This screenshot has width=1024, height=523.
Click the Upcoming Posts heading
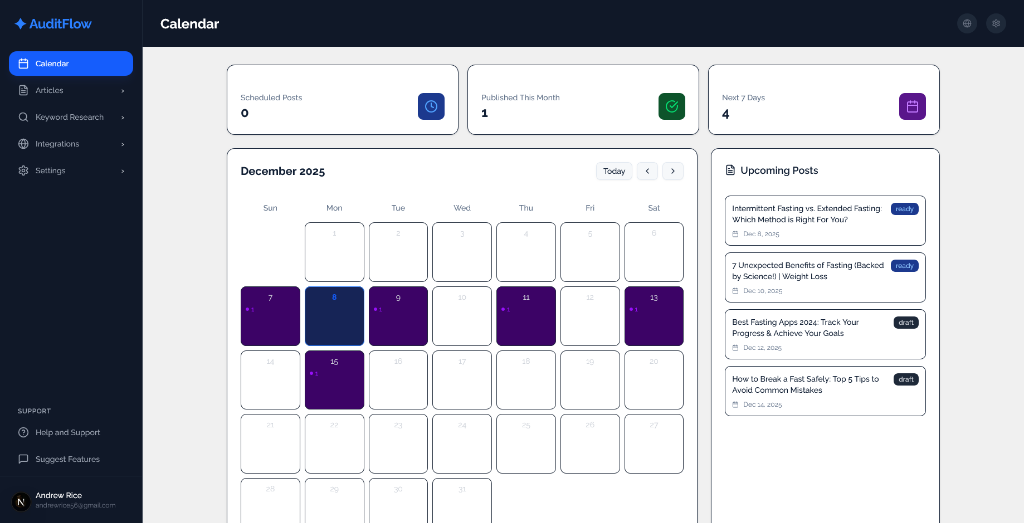click(779, 170)
